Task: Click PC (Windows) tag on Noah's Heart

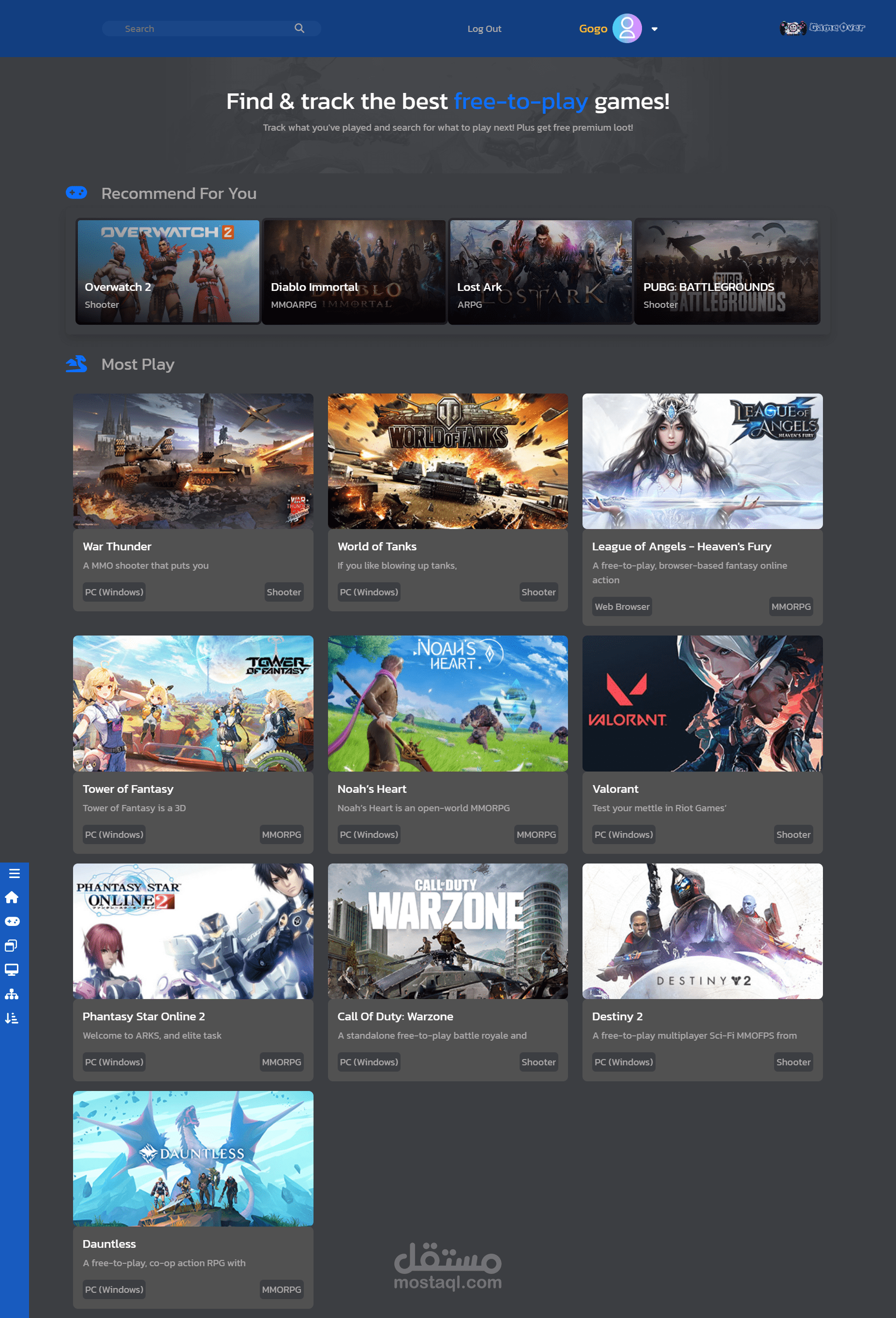Action: pyautogui.click(x=369, y=834)
